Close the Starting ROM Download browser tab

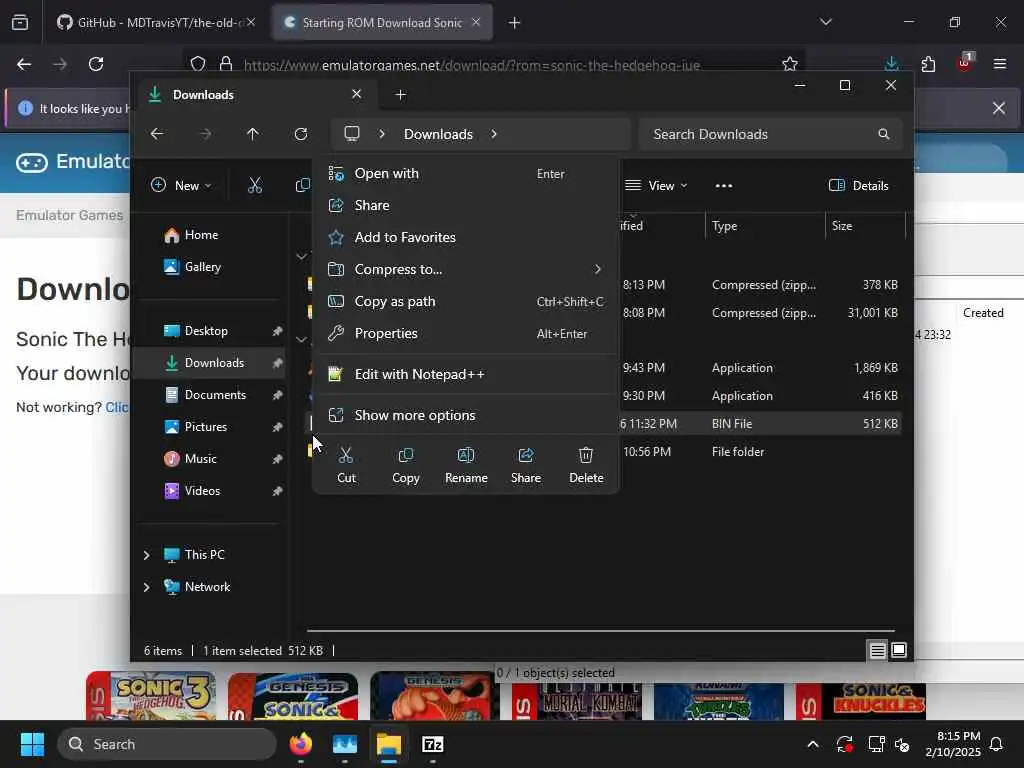[x=476, y=23]
